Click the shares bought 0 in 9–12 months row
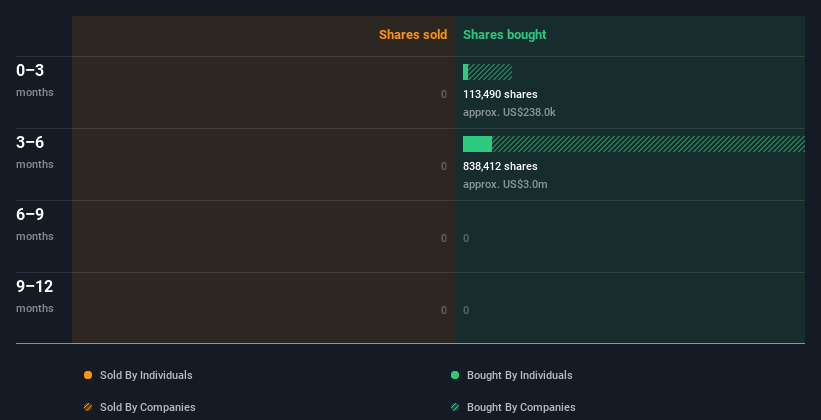The height and width of the screenshot is (420, 821). 466,310
